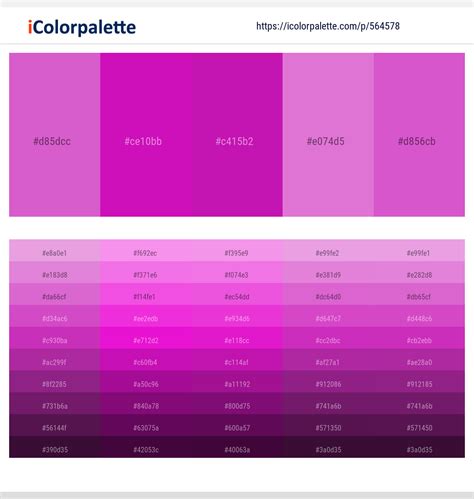
Task: Choose the #741a6b shade in fourth column
Action: (x=328, y=403)
